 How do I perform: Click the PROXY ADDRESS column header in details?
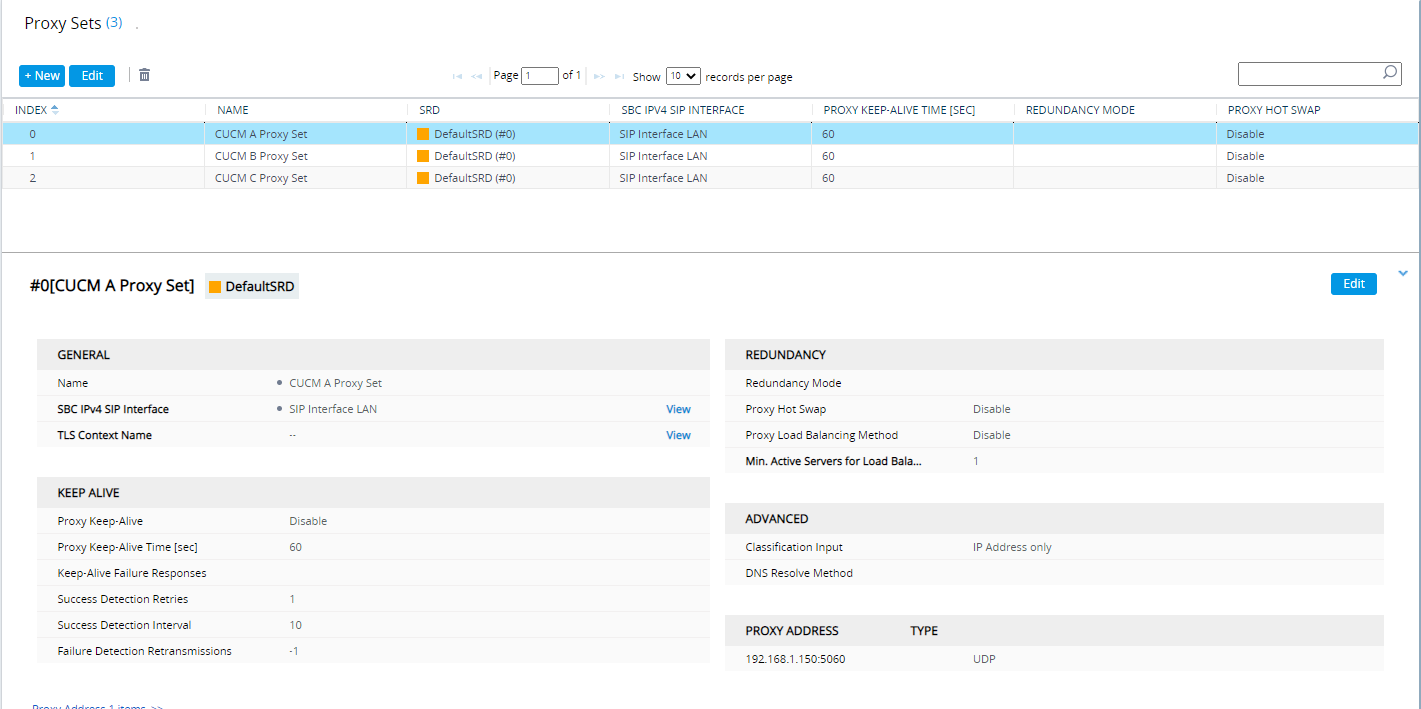click(792, 631)
